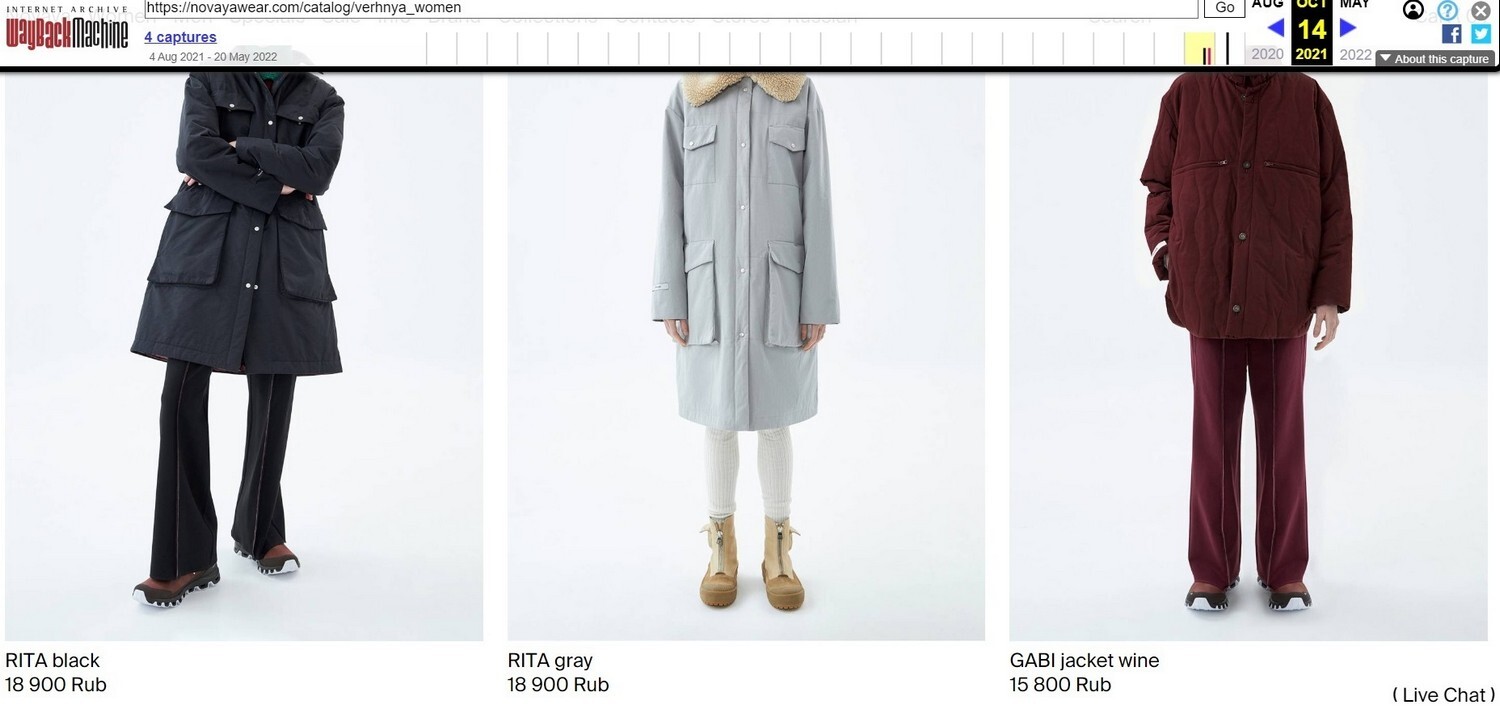Open the 4 captures link
This screenshot has height=718, width=1500.
pos(180,37)
